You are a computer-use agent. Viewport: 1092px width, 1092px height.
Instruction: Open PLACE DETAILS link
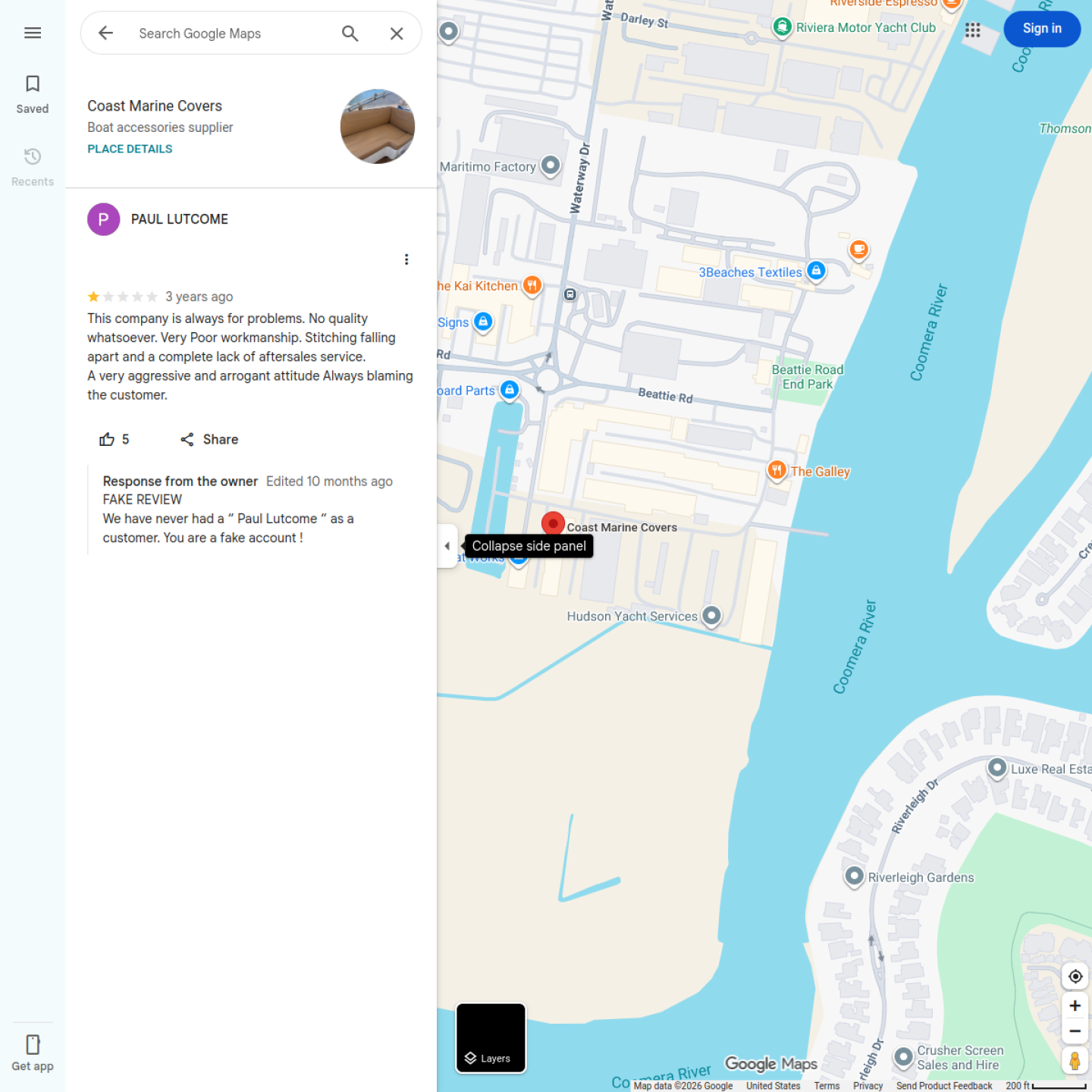(130, 149)
